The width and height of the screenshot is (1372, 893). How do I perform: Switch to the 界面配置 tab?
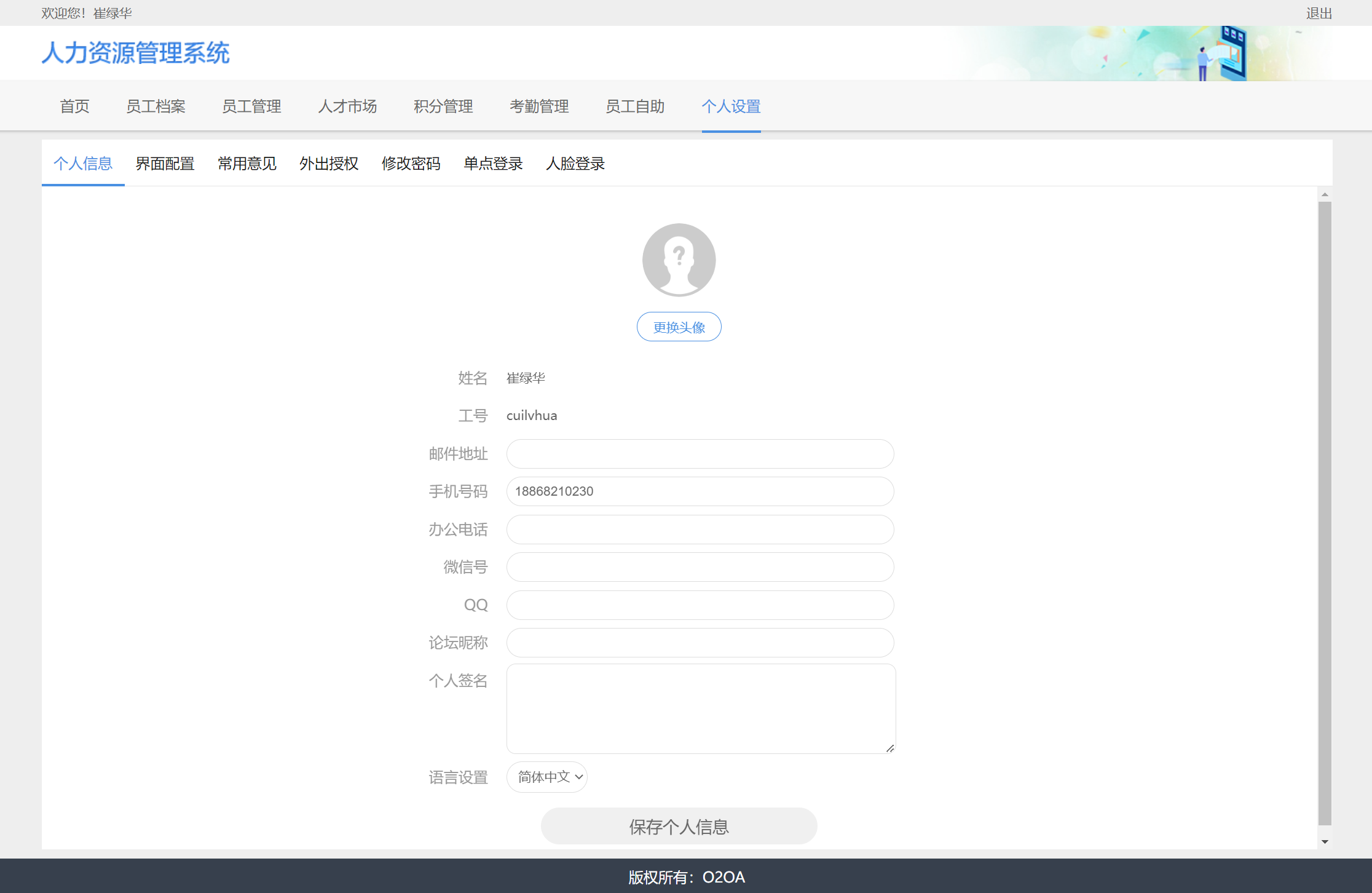165,164
